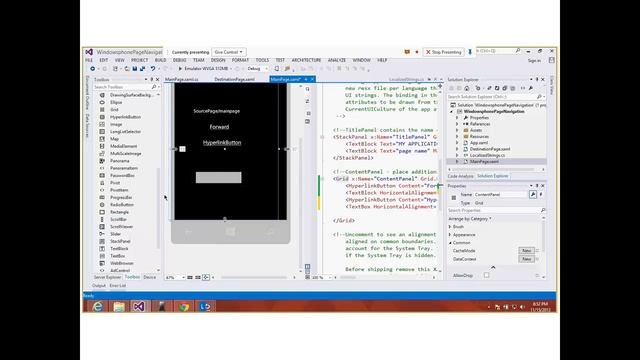Open the Code Analysis tab
Viewport: 640px width, 360px height.
click(x=460, y=176)
